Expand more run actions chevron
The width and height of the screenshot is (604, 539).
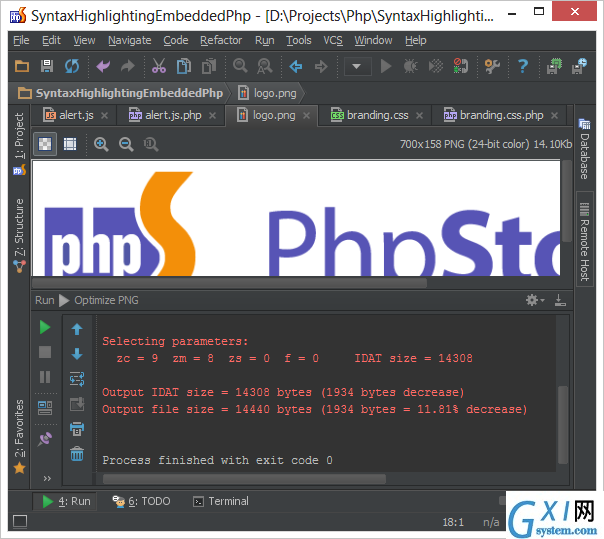pos(47,479)
